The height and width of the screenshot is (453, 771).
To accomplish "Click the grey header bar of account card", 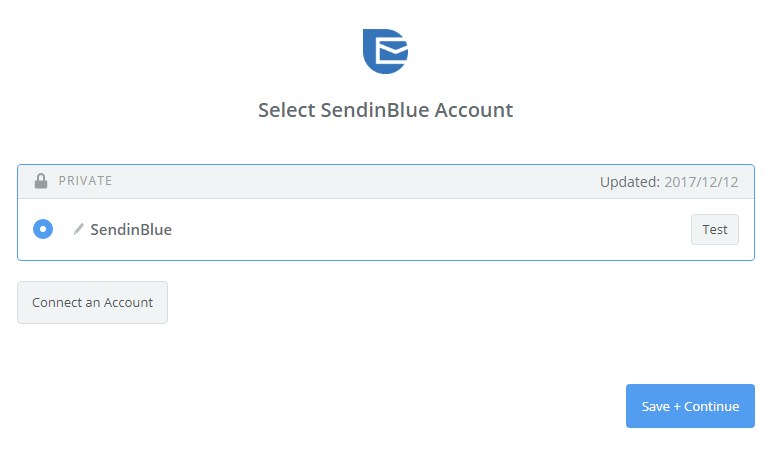I will coord(350,181).
